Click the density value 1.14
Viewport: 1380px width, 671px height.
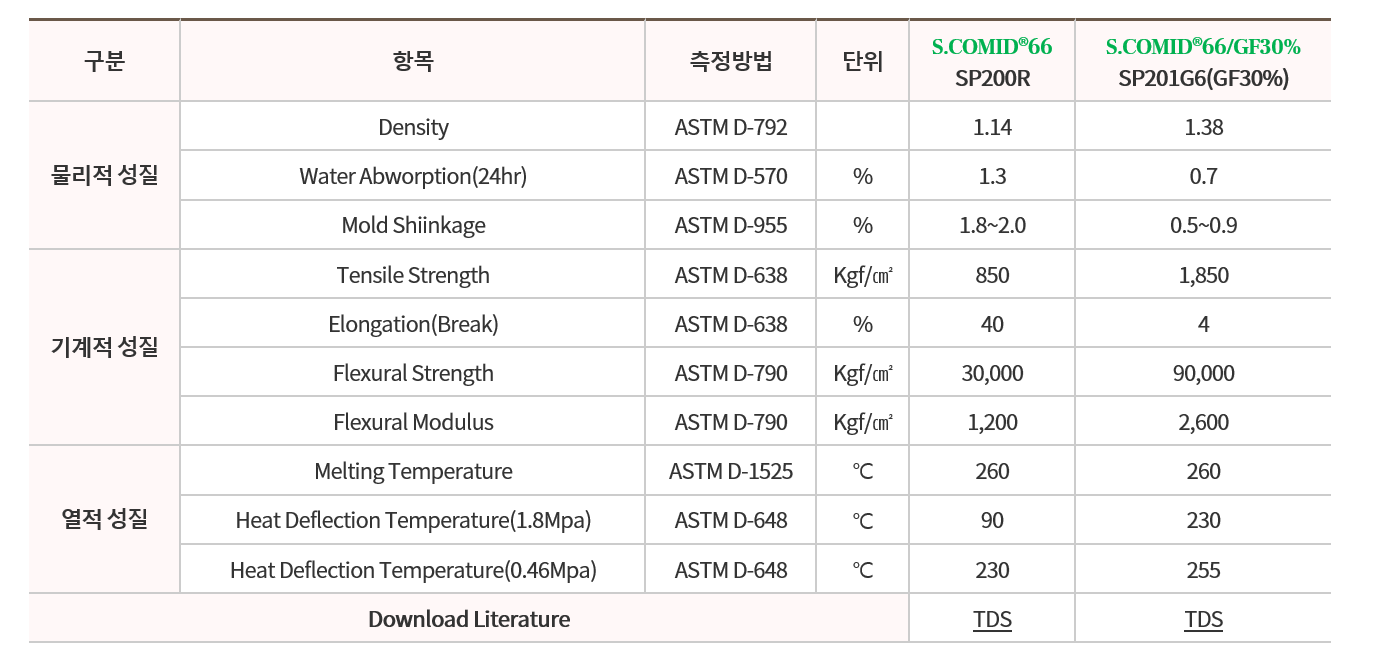[x=992, y=128]
